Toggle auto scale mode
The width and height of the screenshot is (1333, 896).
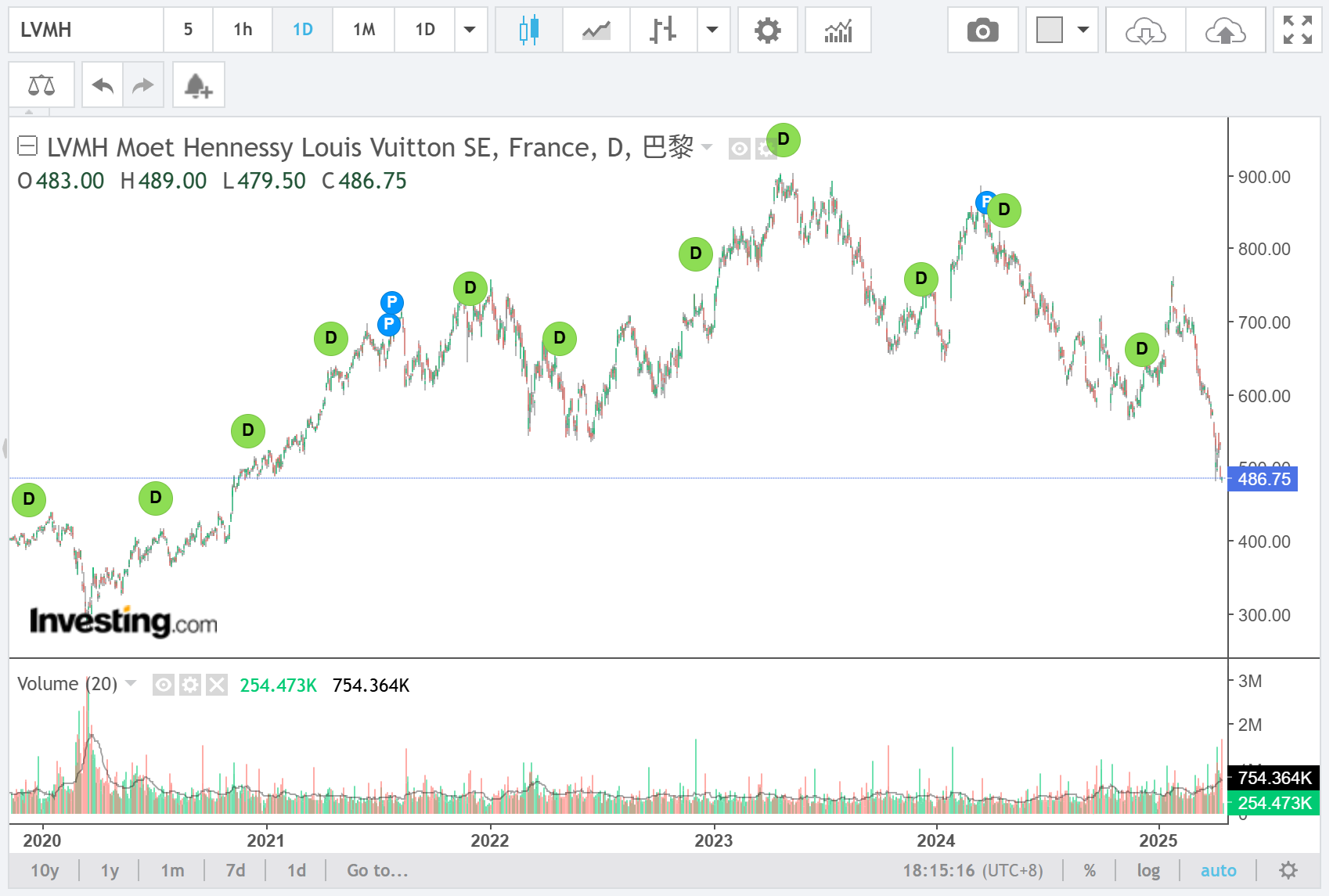1218,870
